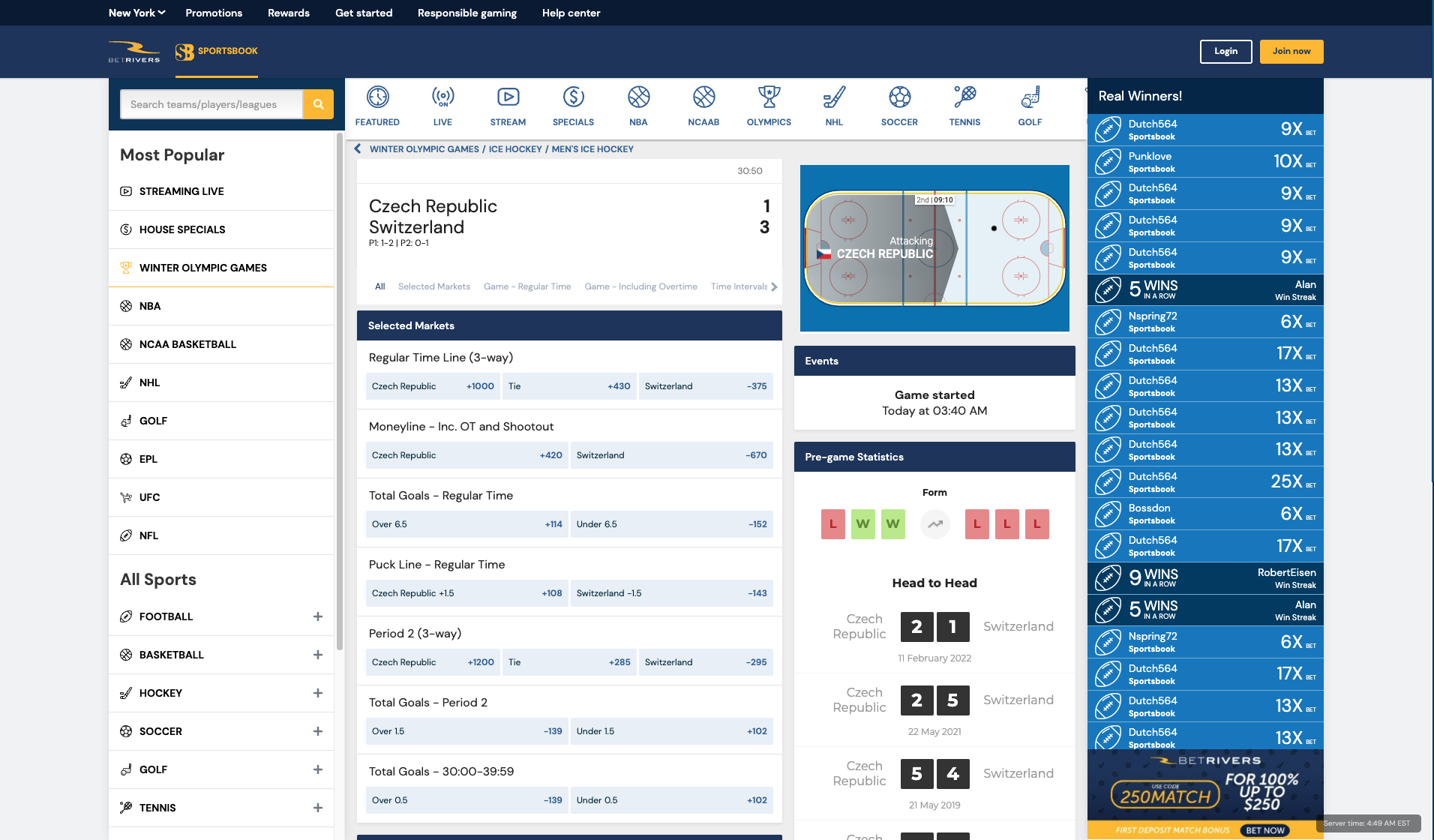Open the New York state dropdown
The height and width of the screenshot is (840, 1434).
click(x=136, y=13)
